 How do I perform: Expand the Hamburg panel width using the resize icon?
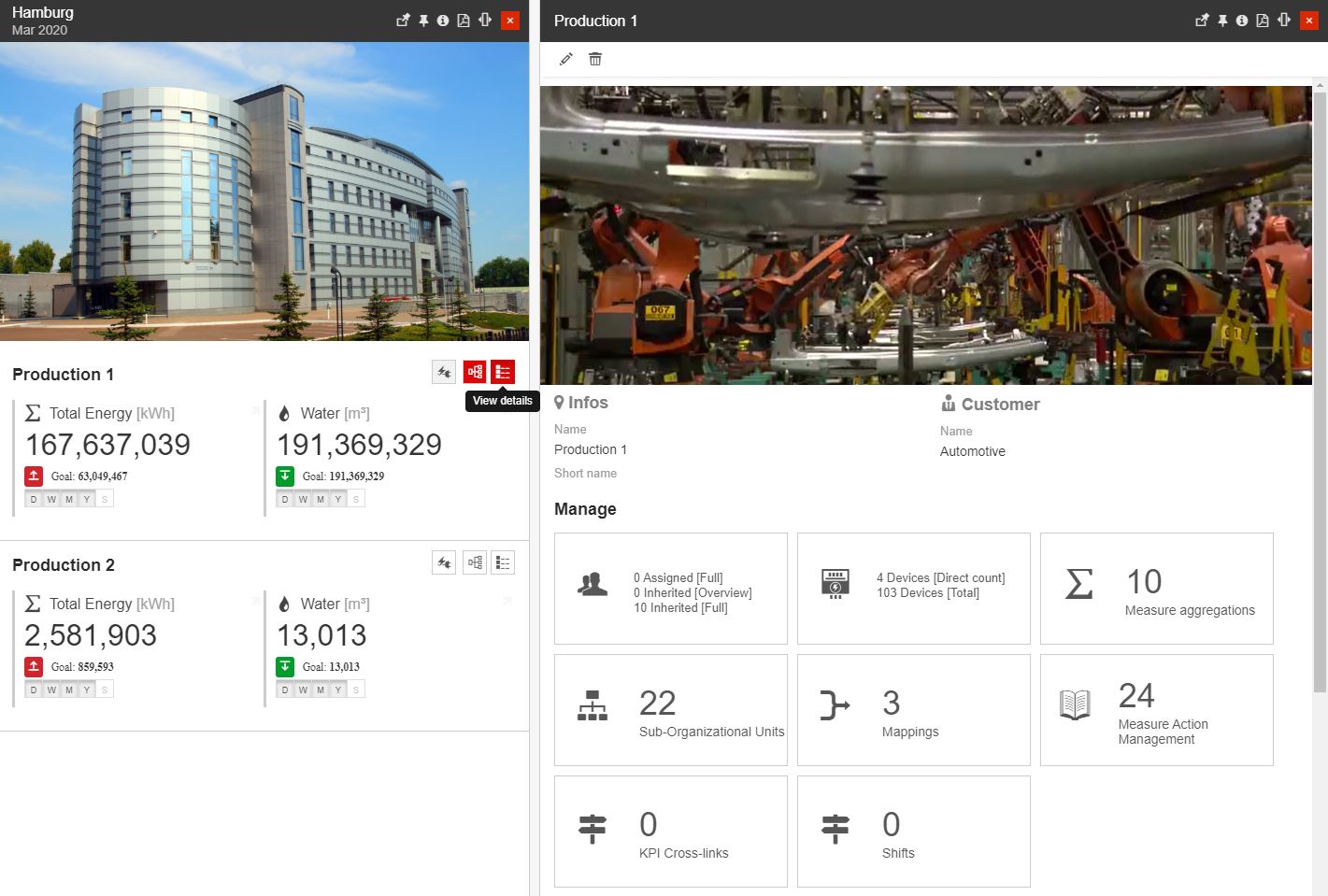tap(485, 21)
